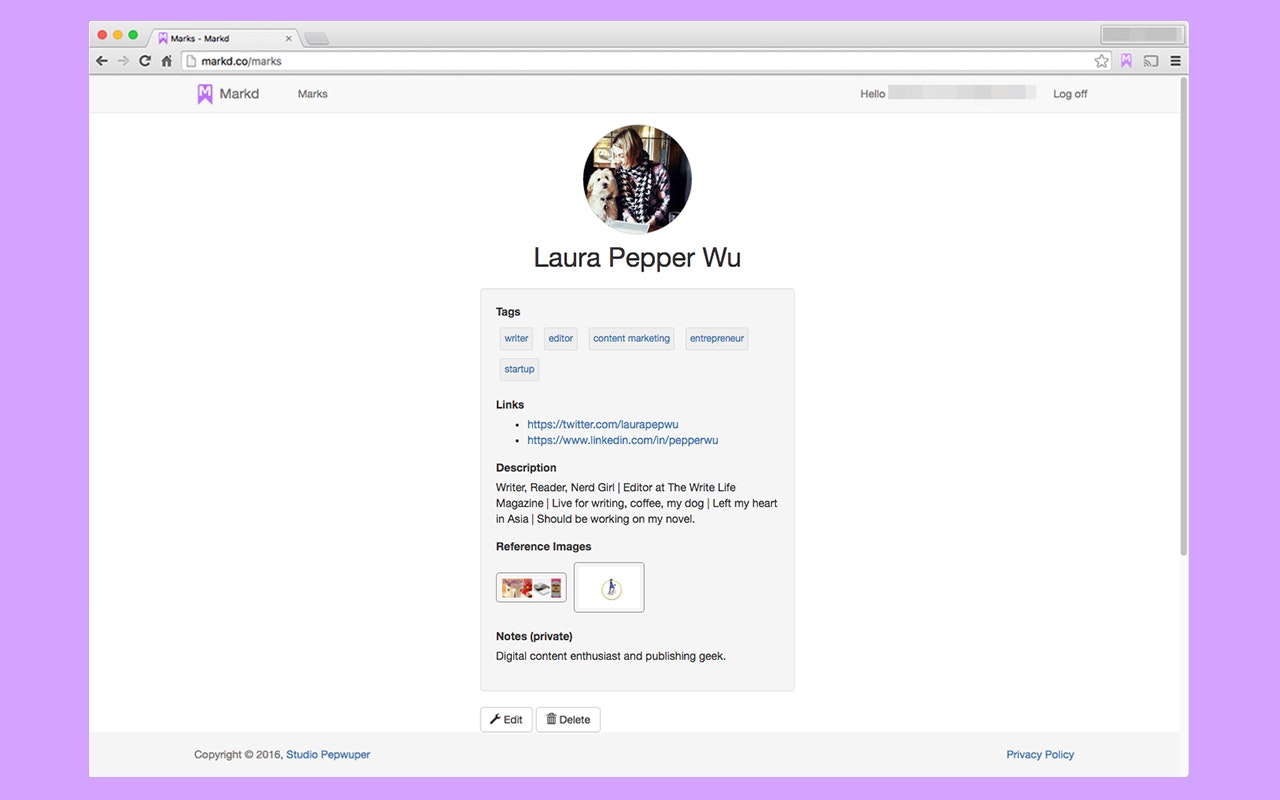Click the Cast icon in browser toolbar

pyautogui.click(x=1151, y=61)
